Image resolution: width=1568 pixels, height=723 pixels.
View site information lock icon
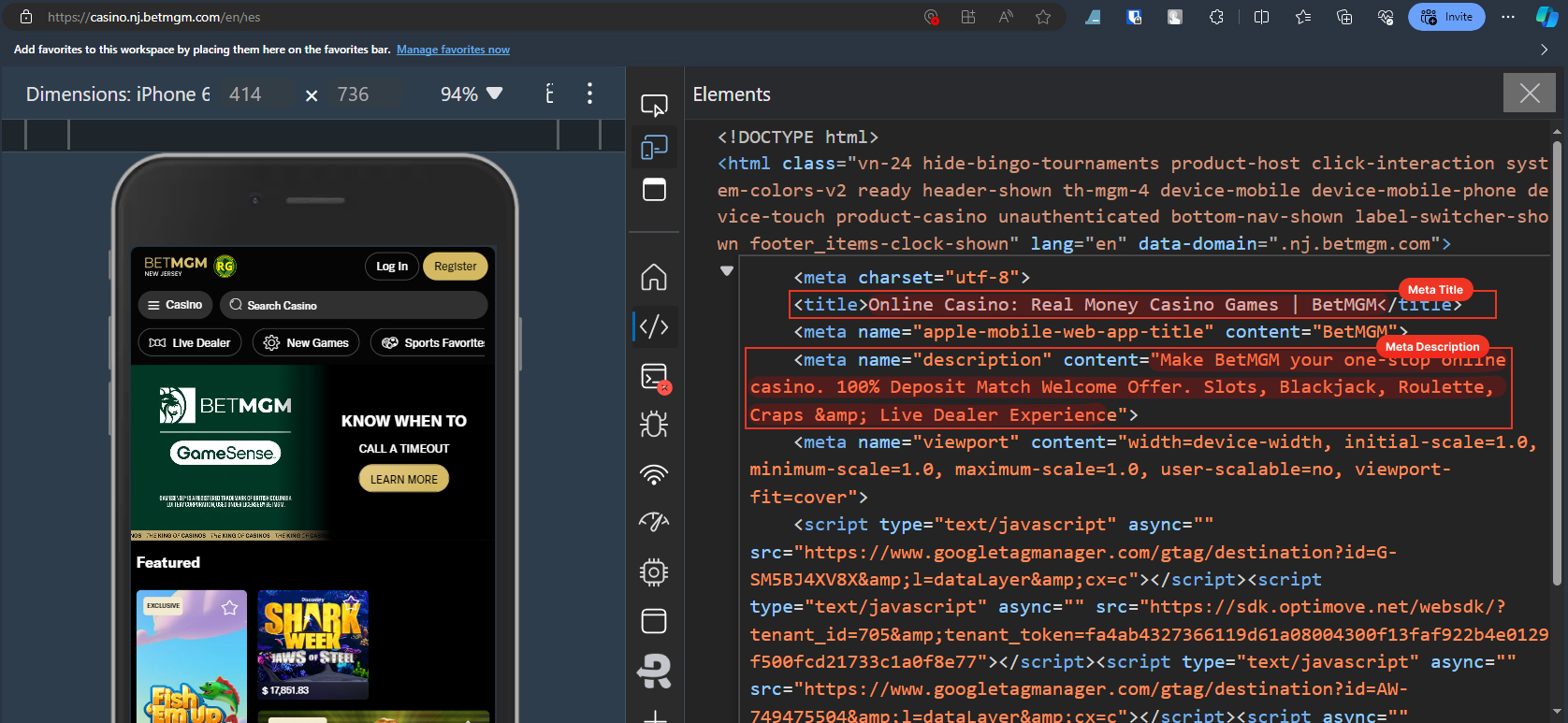[x=26, y=17]
